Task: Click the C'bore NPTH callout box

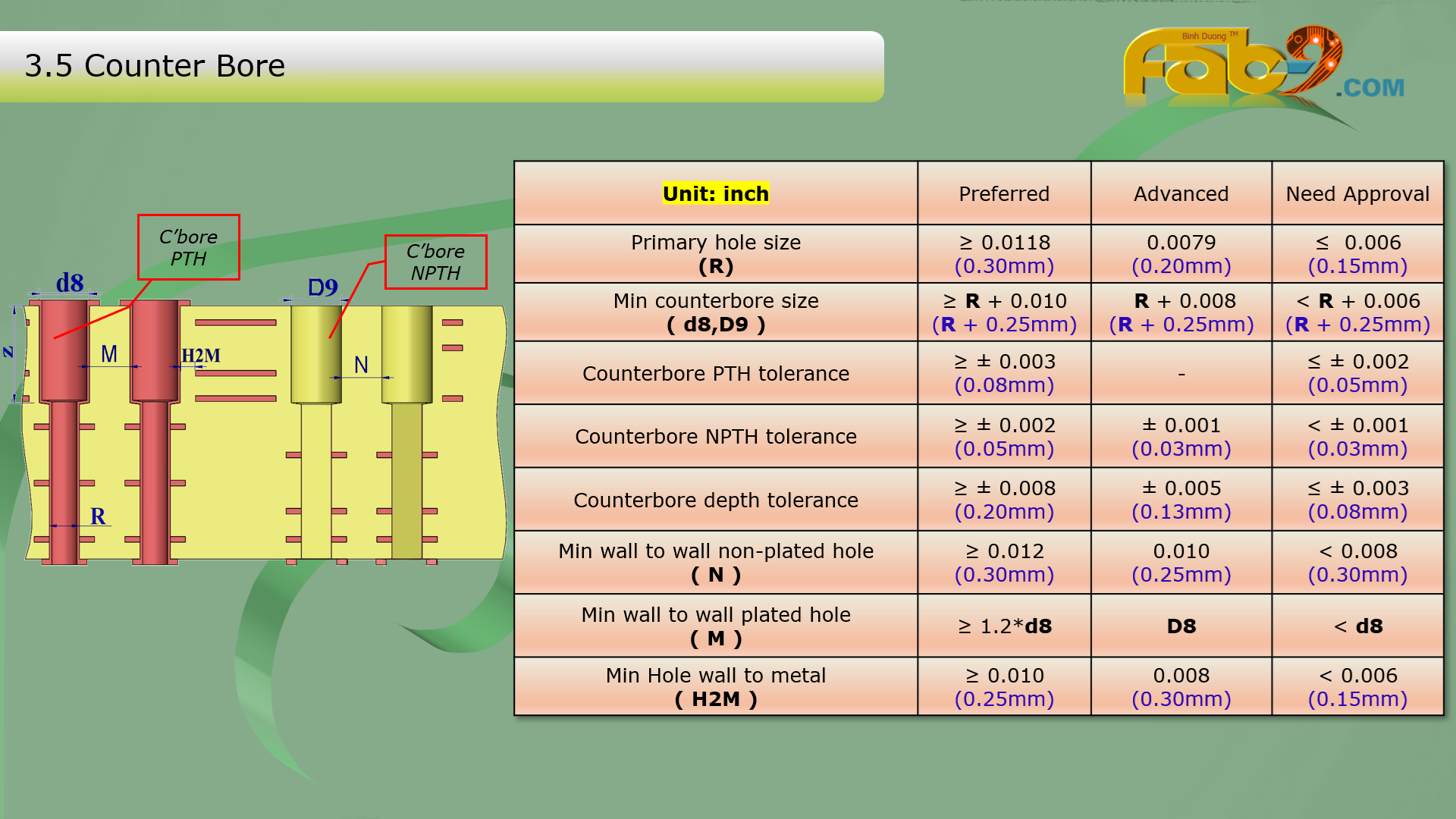Action: [435, 262]
